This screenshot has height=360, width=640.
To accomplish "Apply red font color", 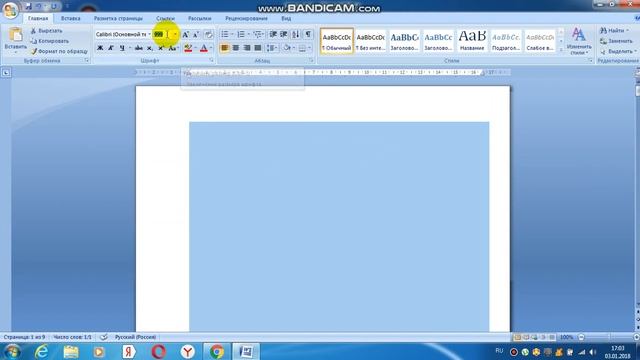I will tap(204, 48).
